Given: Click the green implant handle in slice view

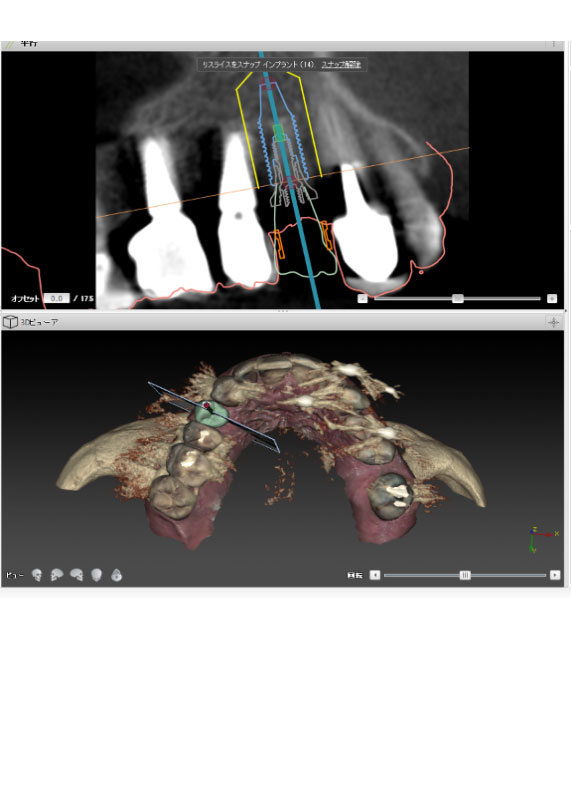Looking at the screenshot, I should tap(279, 133).
